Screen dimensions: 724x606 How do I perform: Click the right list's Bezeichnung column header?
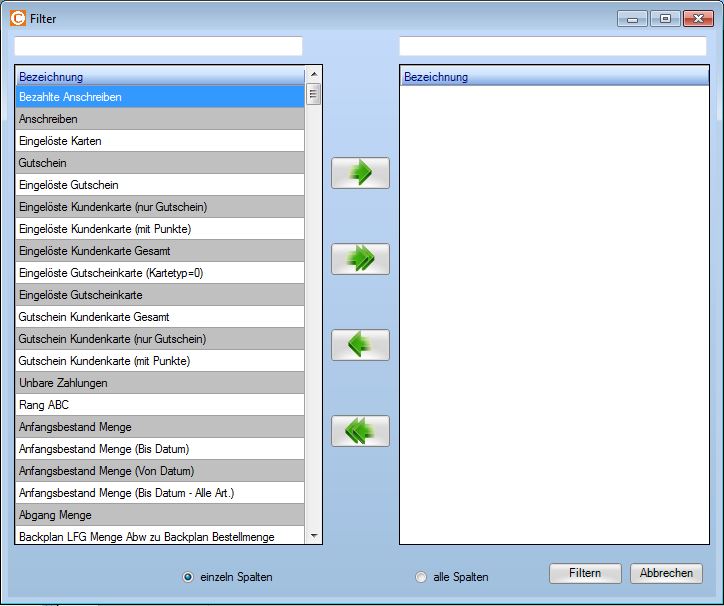[x=552, y=76]
